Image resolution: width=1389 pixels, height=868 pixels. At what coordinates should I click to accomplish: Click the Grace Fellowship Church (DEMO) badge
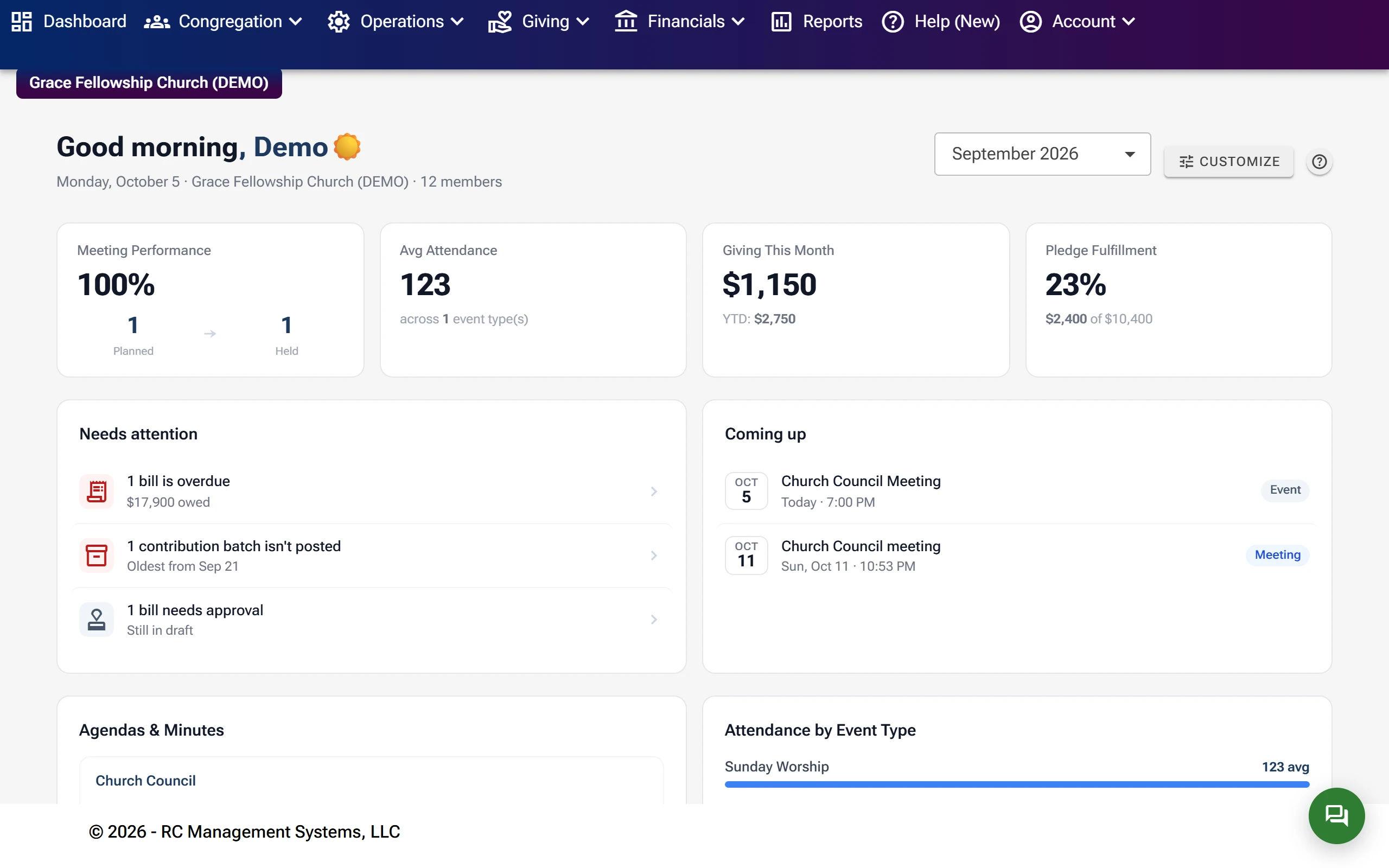149,82
